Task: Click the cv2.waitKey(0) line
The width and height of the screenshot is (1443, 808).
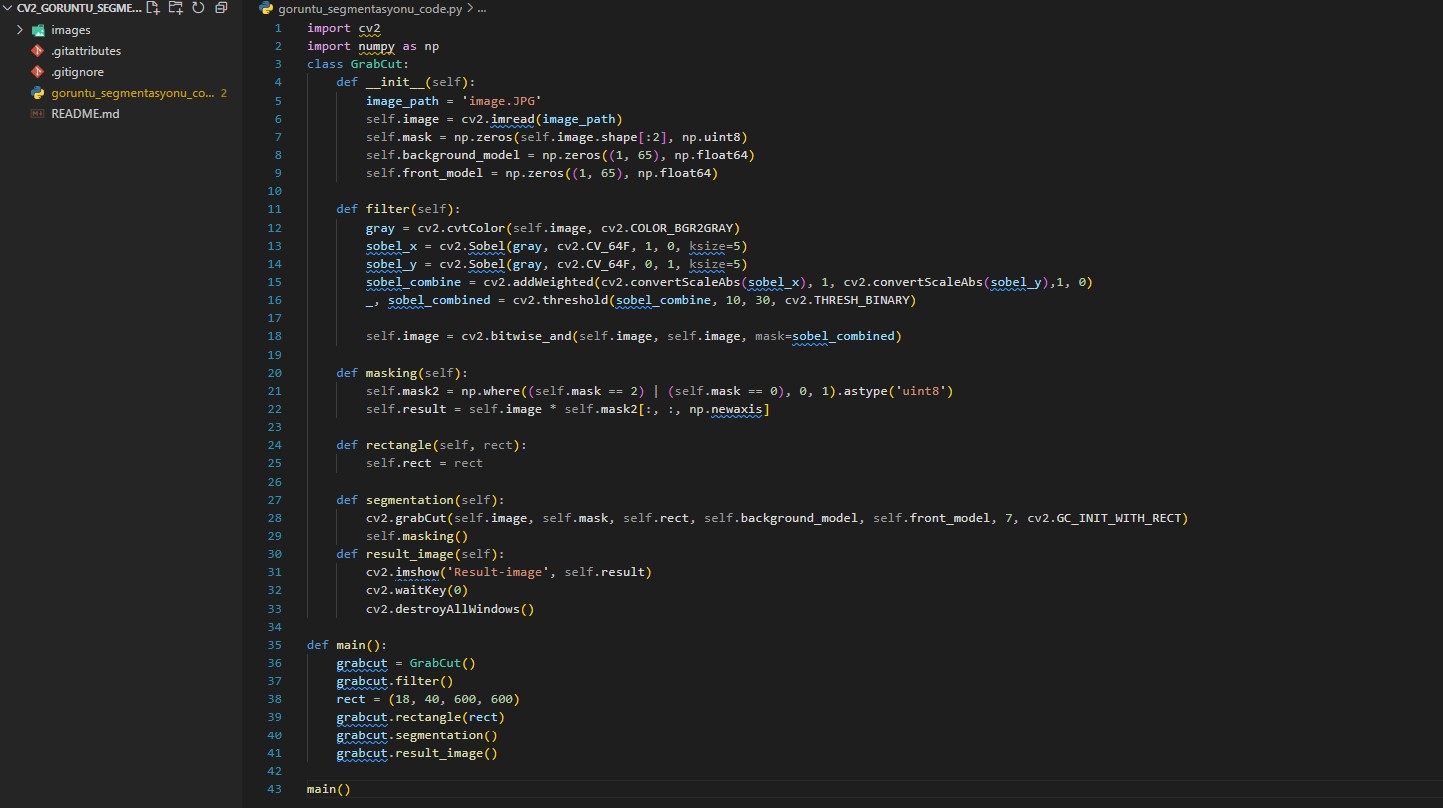Action: pyautogui.click(x=417, y=590)
